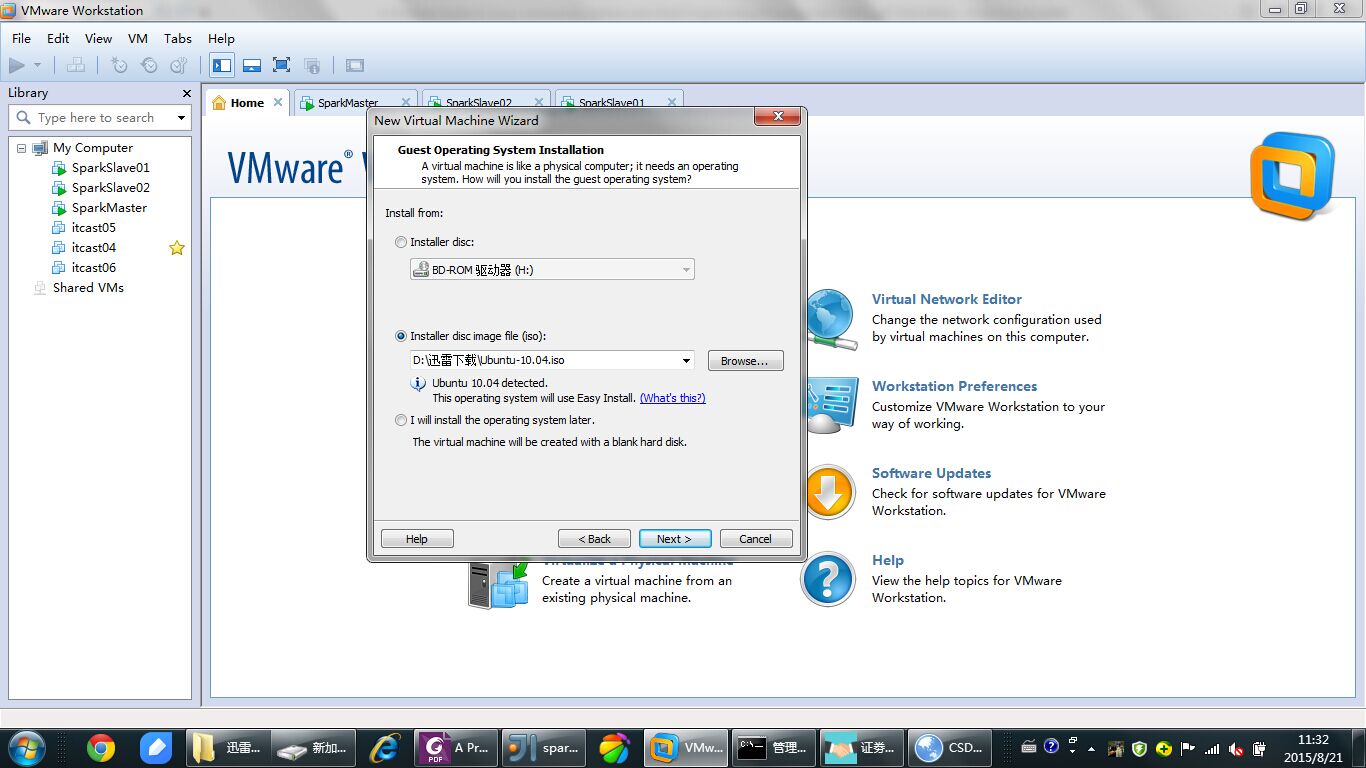Viewport: 1366px width, 768px height.
Task: Open the Help menu in menu bar
Action: pyautogui.click(x=221, y=38)
